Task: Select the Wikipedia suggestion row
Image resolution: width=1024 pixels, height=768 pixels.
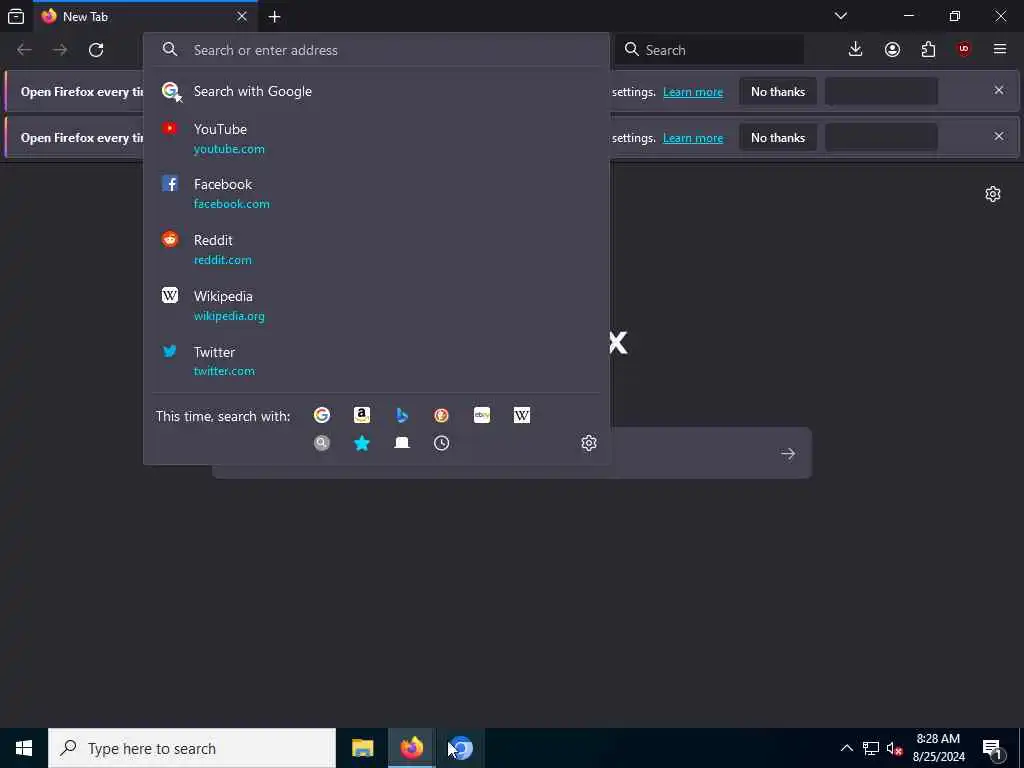Action: point(376,306)
